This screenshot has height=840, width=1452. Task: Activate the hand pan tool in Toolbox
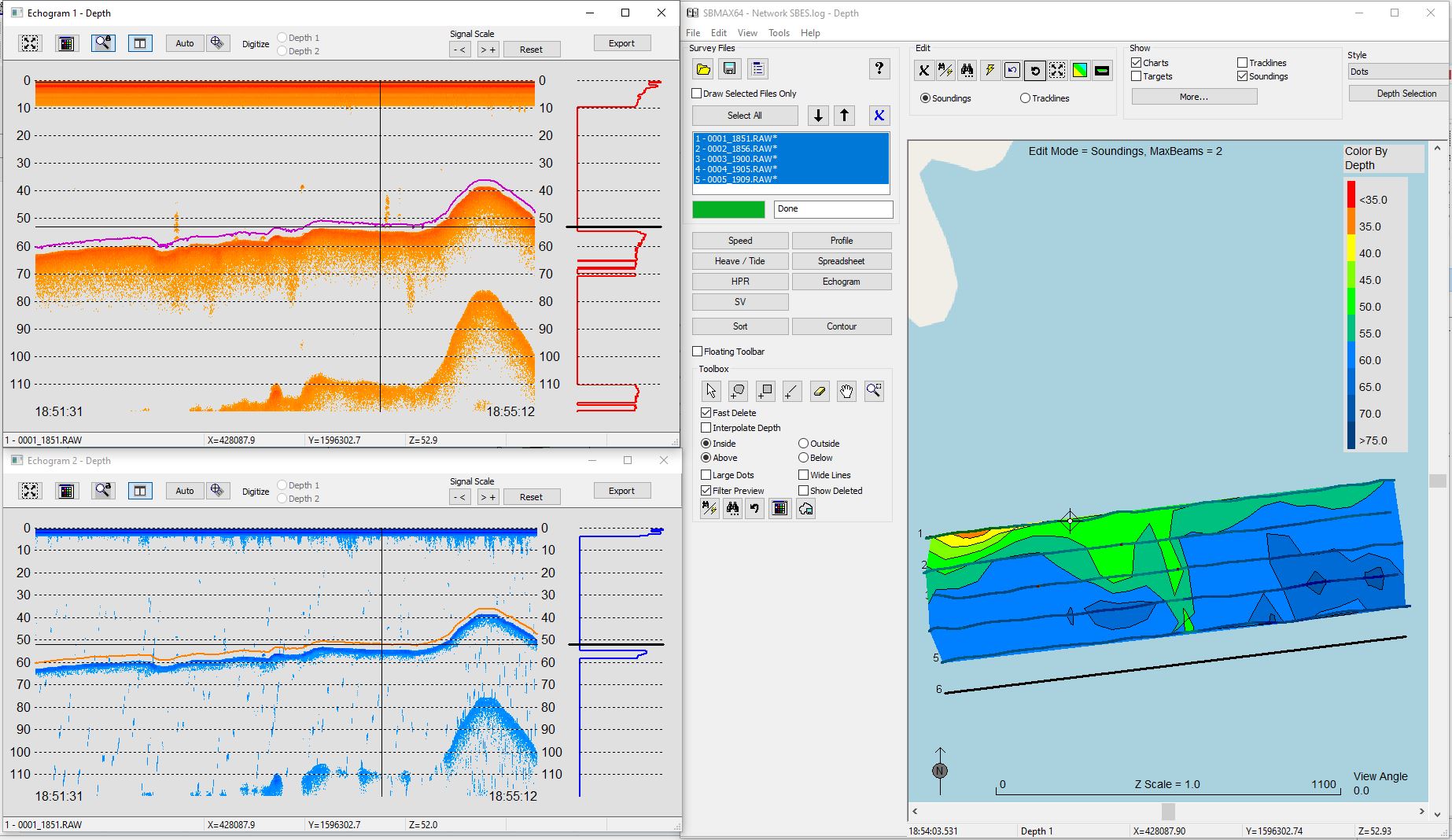point(847,391)
